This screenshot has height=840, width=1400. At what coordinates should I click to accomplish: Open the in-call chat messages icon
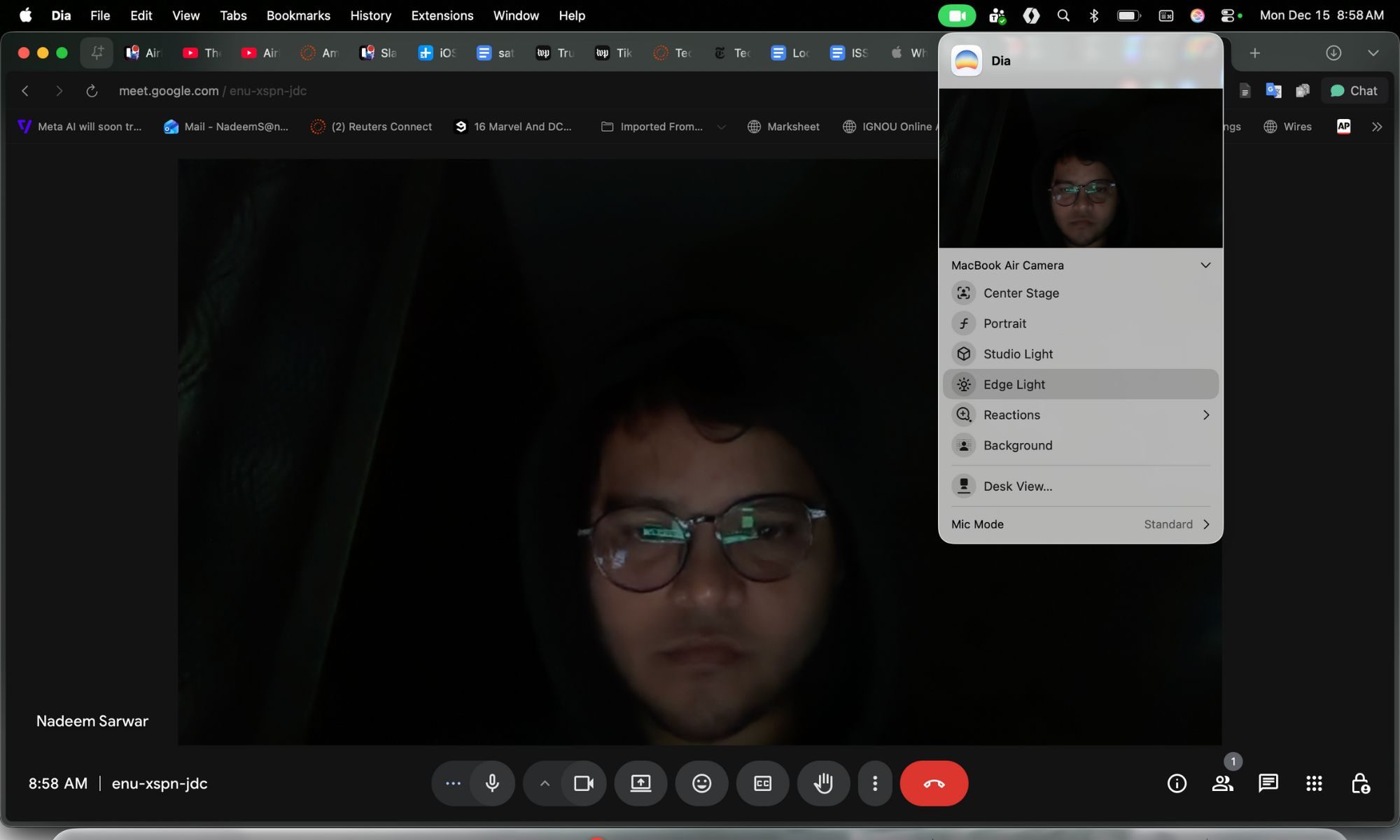point(1268,783)
